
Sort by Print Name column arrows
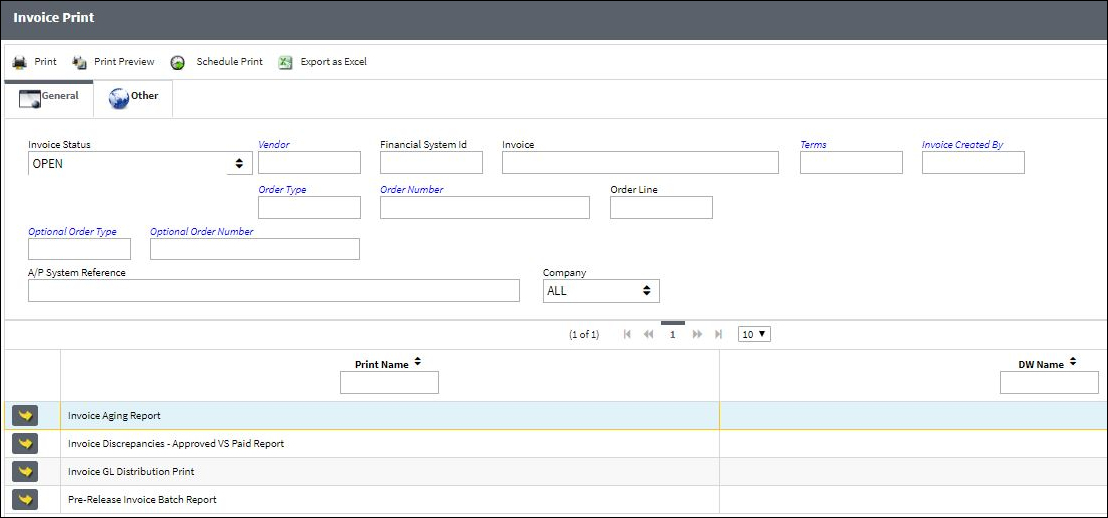[418, 362]
